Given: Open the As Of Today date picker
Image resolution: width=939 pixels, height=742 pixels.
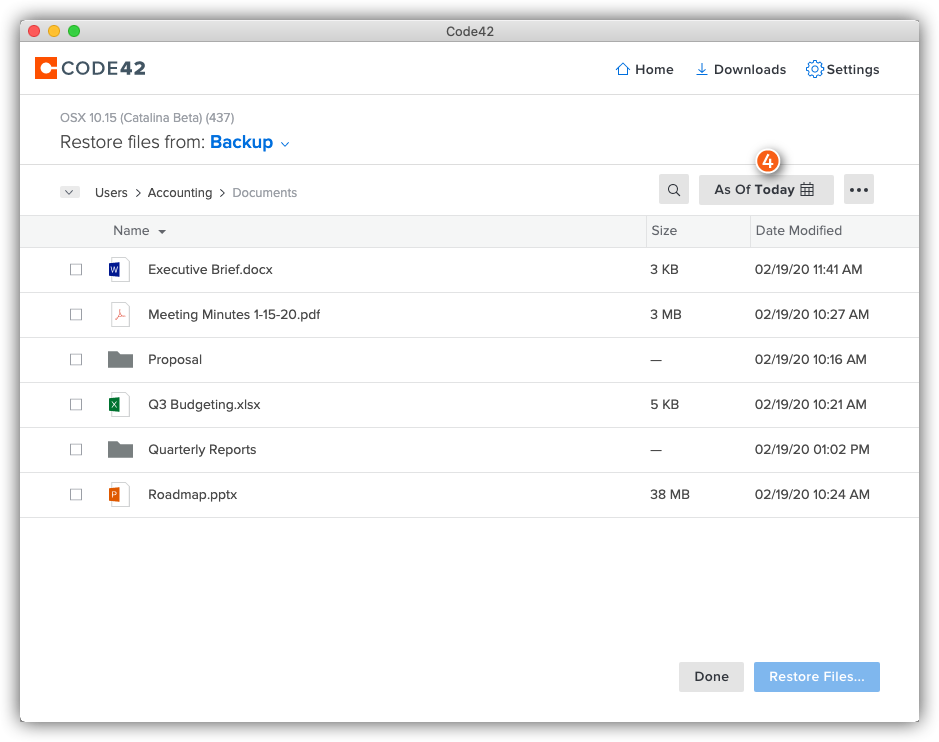Looking at the screenshot, I should click(x=765, y=190).
